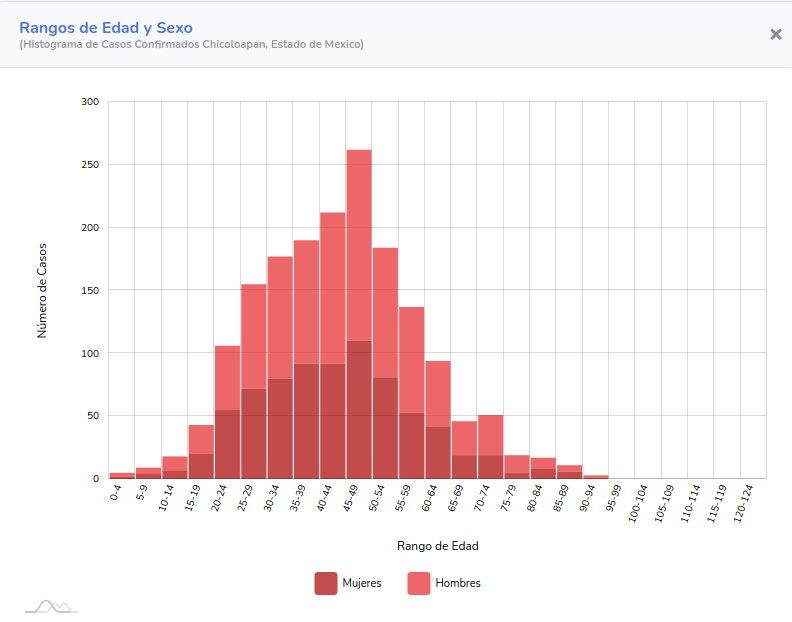Select the Mujeres bar for 45-49 range
Viewport: 792px width, 622px height.
tap(359, 410)
